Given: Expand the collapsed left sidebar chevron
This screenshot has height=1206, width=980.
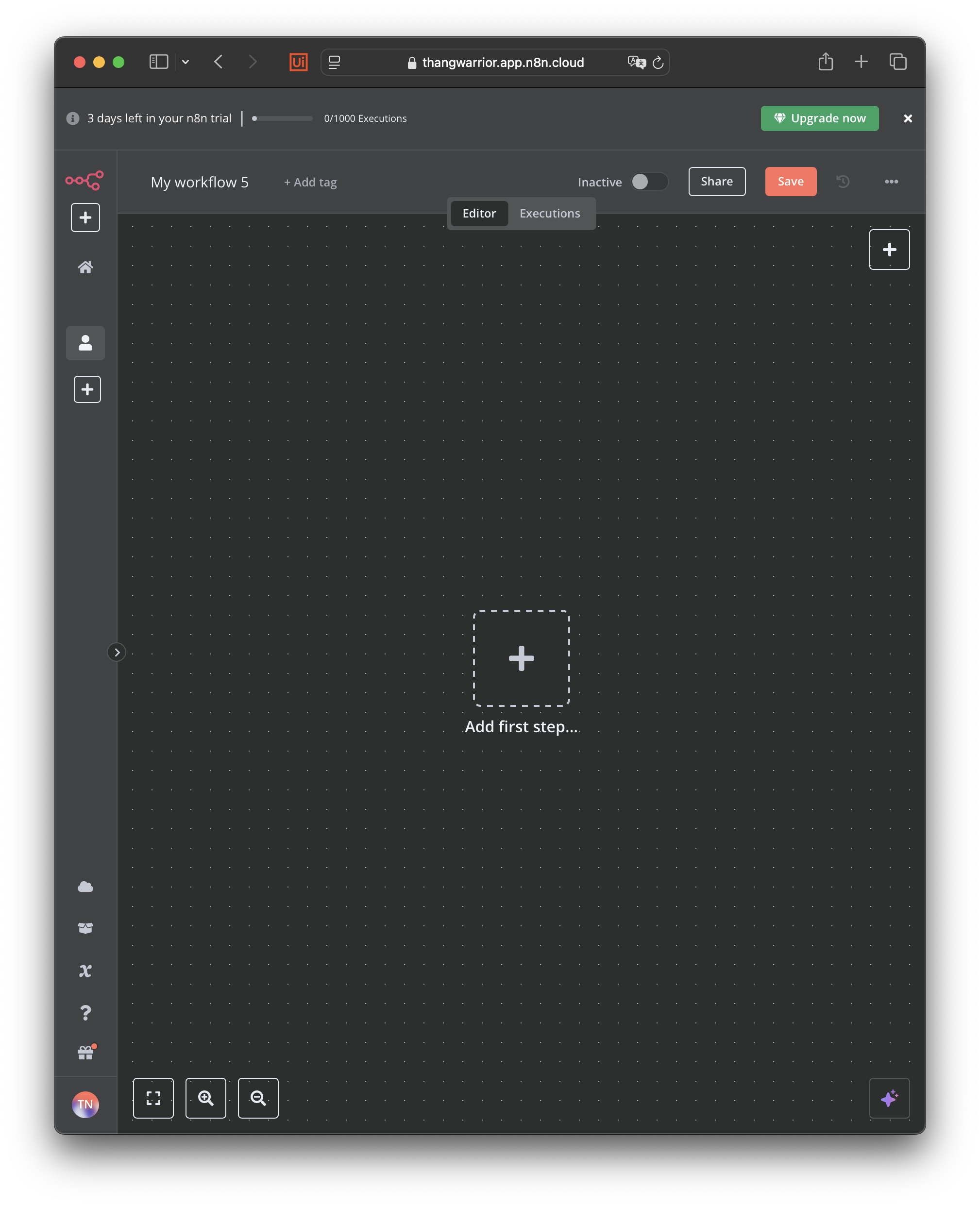Looking at the screenshot, I should click(117, 653).
